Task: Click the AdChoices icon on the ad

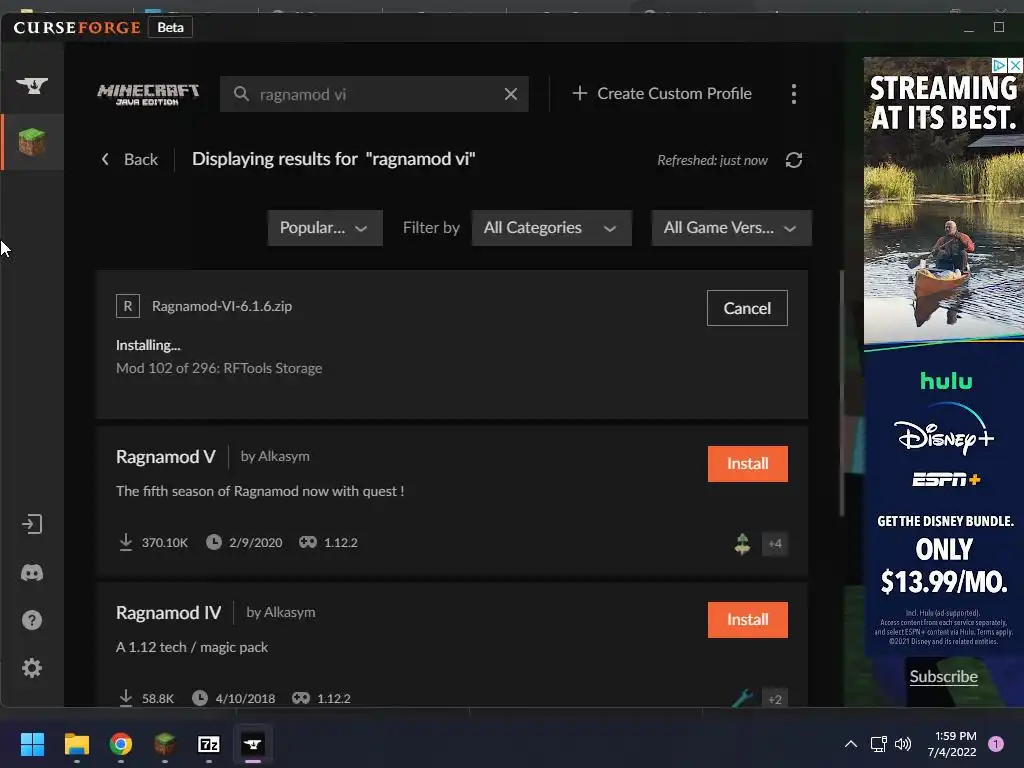Action: [999, 65]
